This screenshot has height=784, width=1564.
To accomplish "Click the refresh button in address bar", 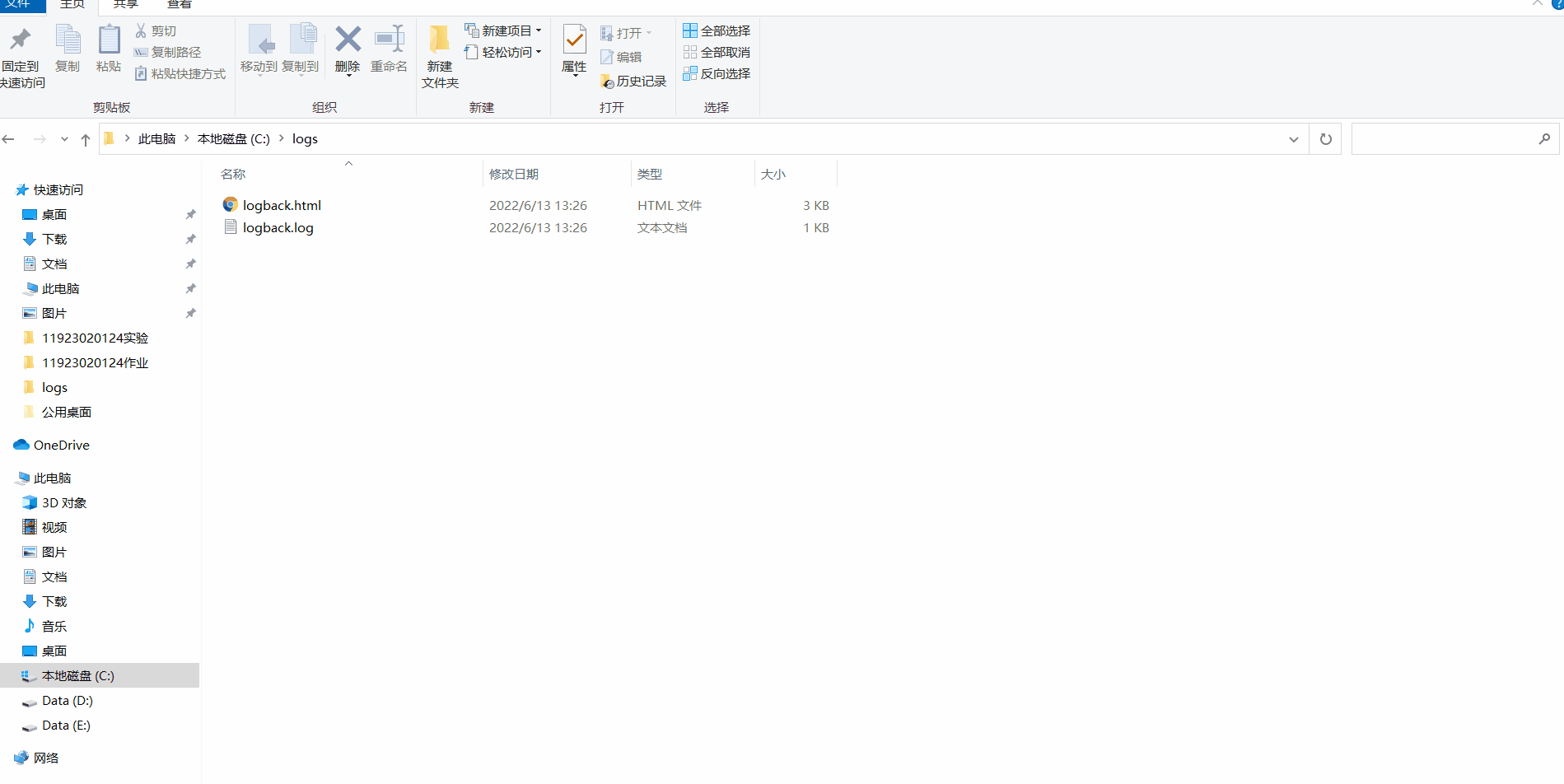I will click(1324, 138).
